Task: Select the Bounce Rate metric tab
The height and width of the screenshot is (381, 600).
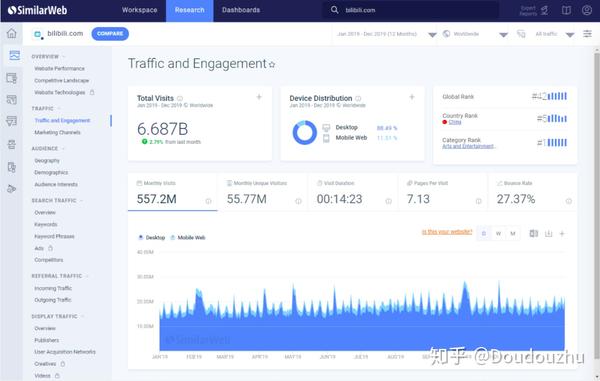Action: (532, 192)
